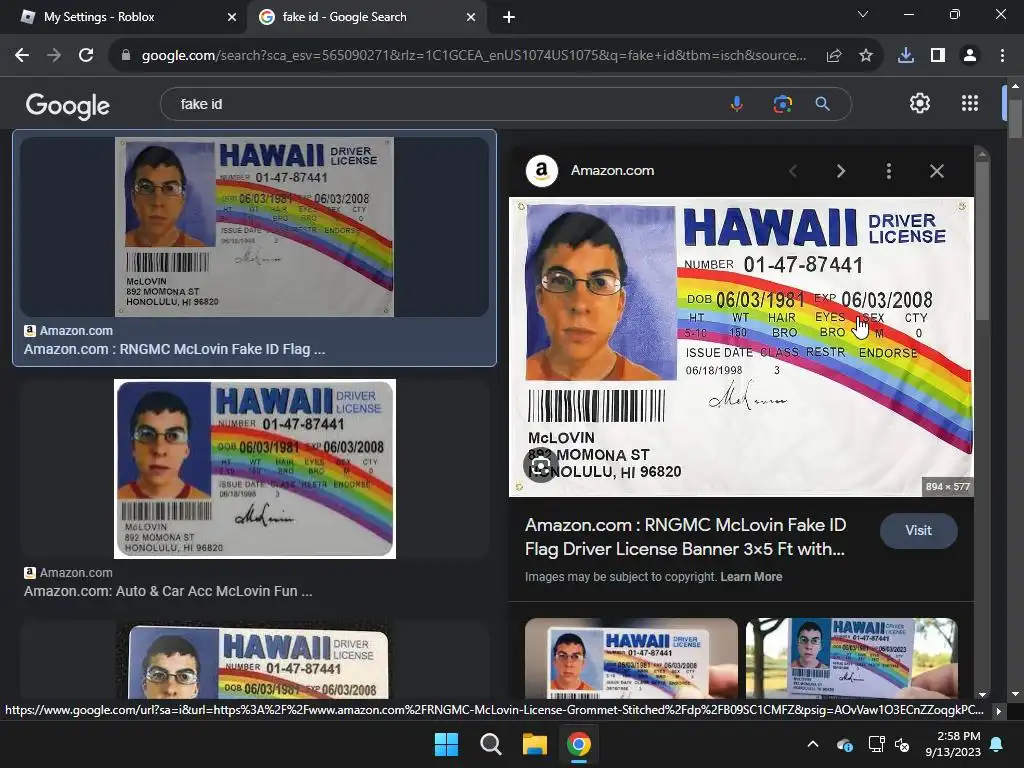Open a new browser tab
Viewport: 1024px width, 768px height.
click(x=509, y=17)
